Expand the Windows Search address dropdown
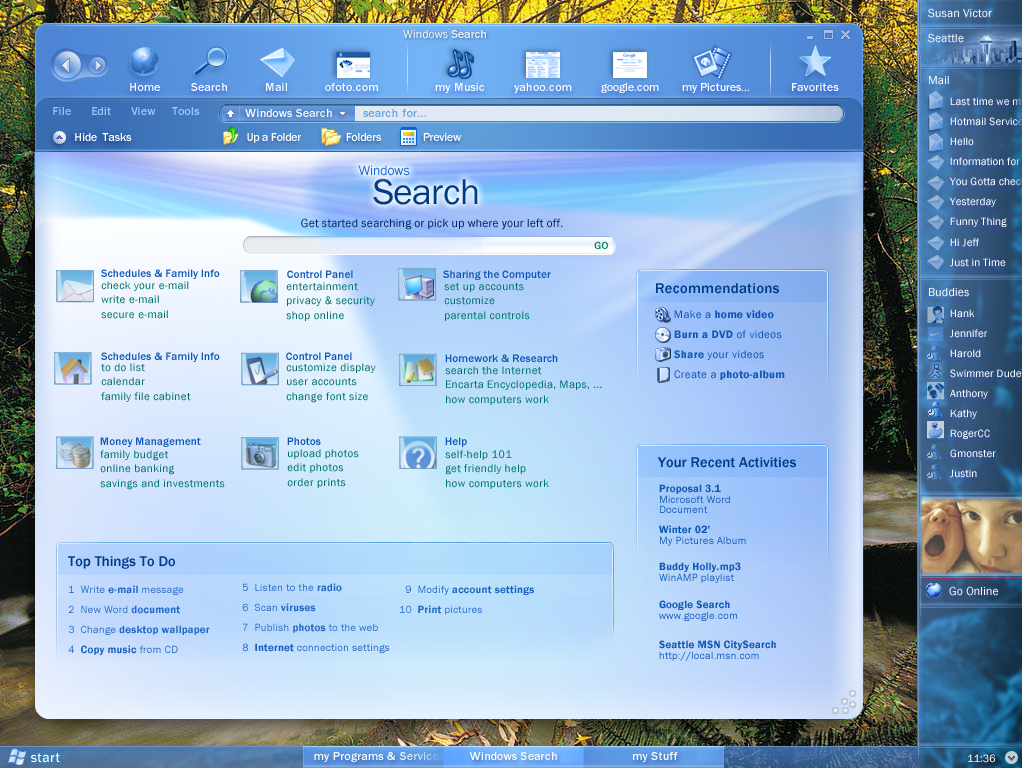 tap(342, 113)
